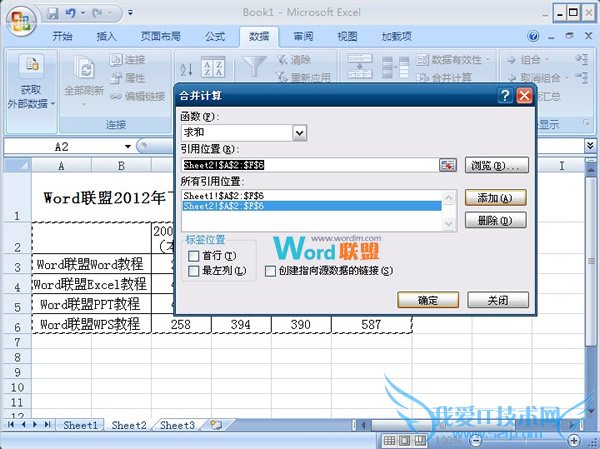The width and height of the screenshot is (600, 449).
Task: Open the 数据有效性 dropdown arrow
Action: [x=488, y=60]
